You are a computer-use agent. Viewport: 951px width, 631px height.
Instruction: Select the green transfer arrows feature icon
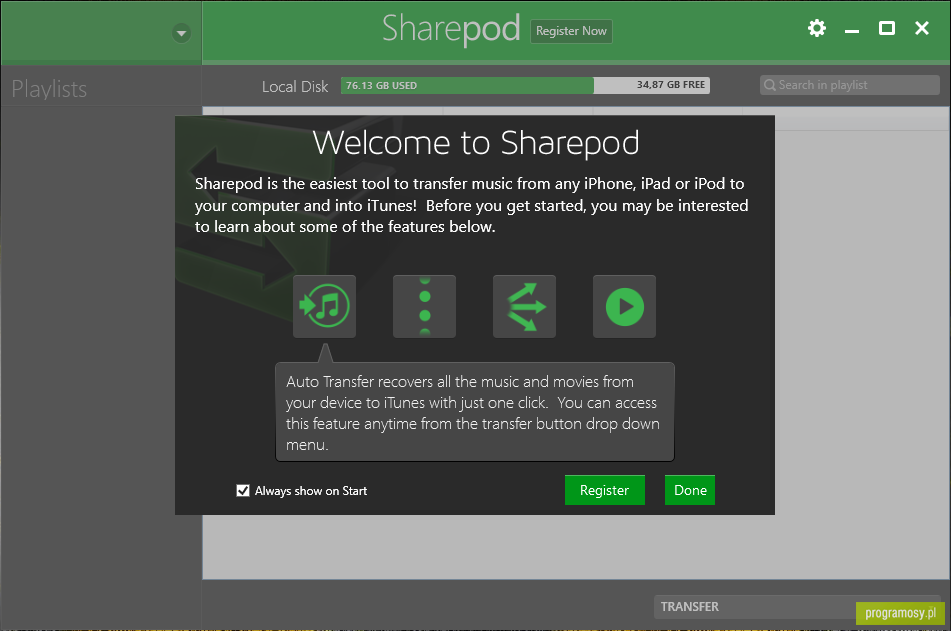click(525, 306)
